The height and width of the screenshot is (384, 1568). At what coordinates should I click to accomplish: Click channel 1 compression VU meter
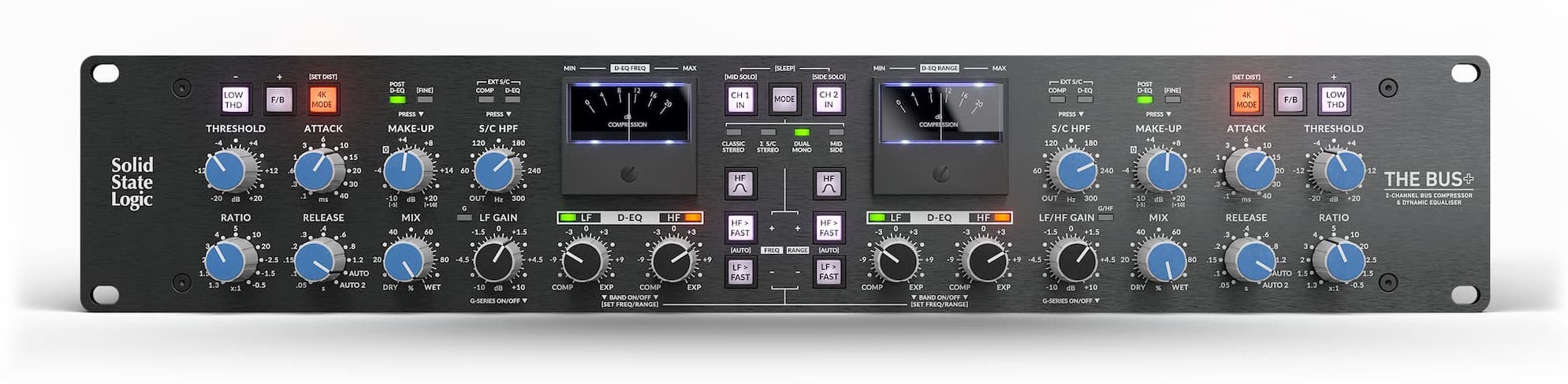click(x=628, y=112)
